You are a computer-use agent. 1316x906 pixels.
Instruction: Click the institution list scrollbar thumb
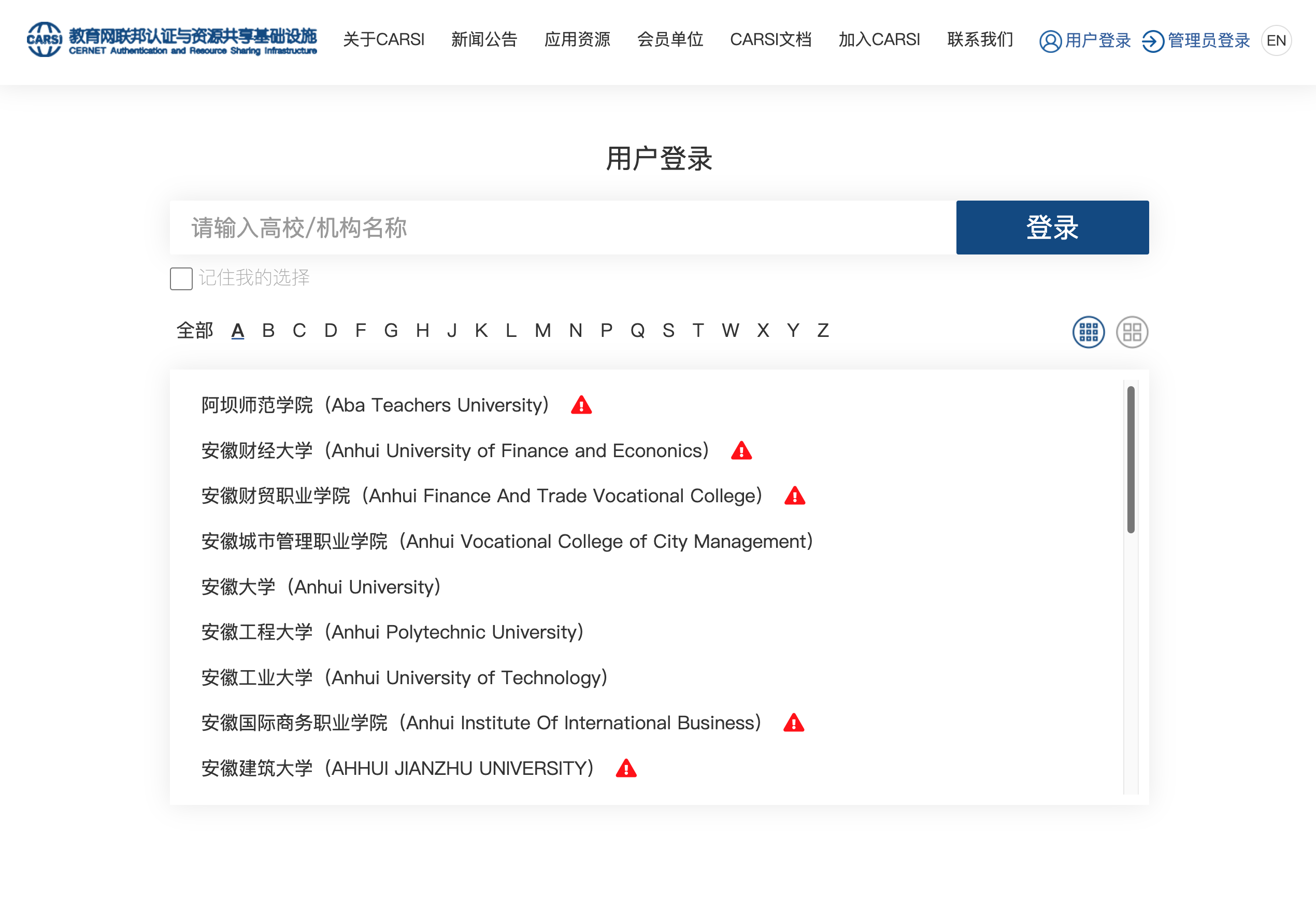(1131, 459)
